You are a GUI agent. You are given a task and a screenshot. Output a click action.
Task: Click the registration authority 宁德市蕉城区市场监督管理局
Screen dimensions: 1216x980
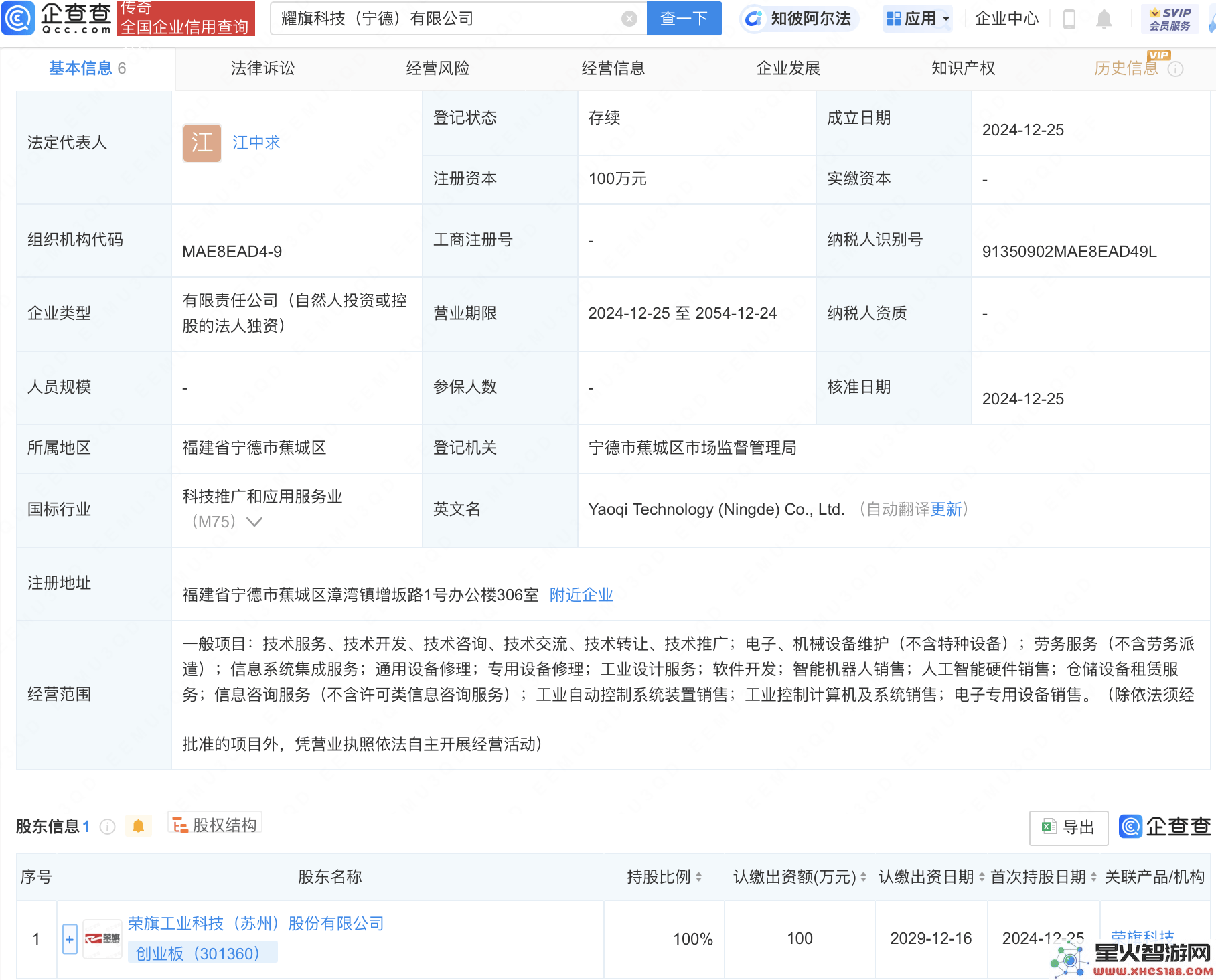692,448
